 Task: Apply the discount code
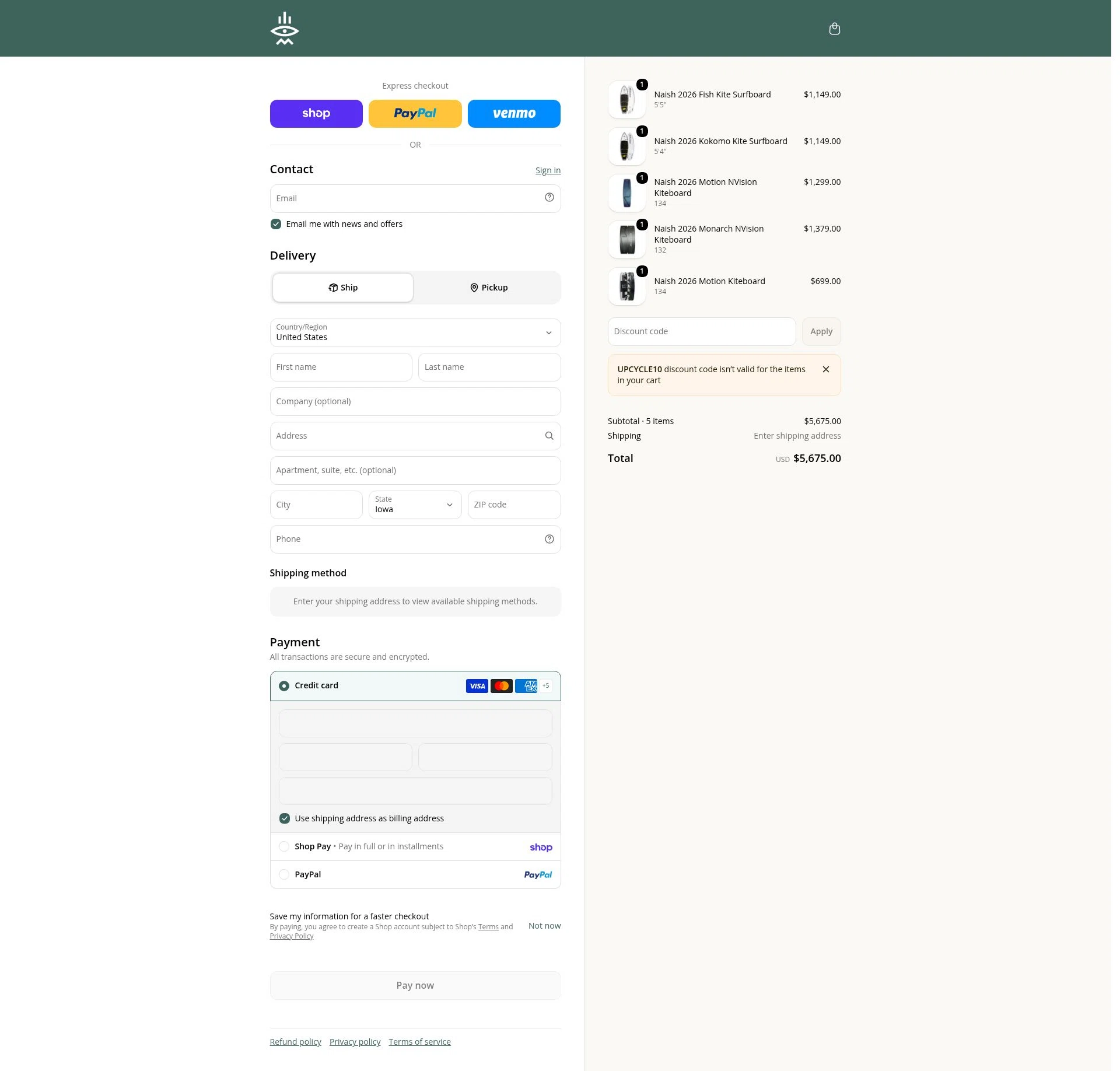[x=821, y=331]
